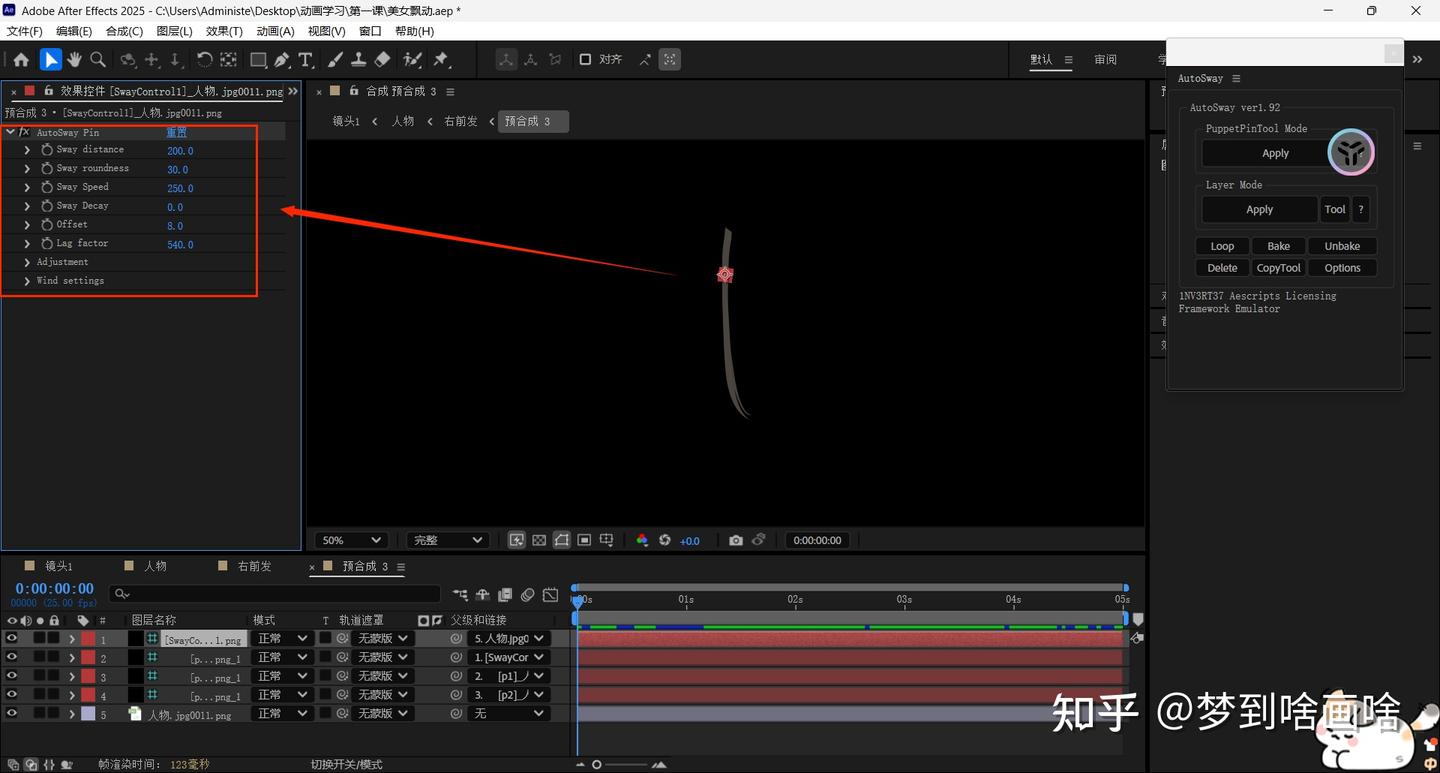
Task: Click the Bake button in AutoSway
Action: click(1278, 246)
